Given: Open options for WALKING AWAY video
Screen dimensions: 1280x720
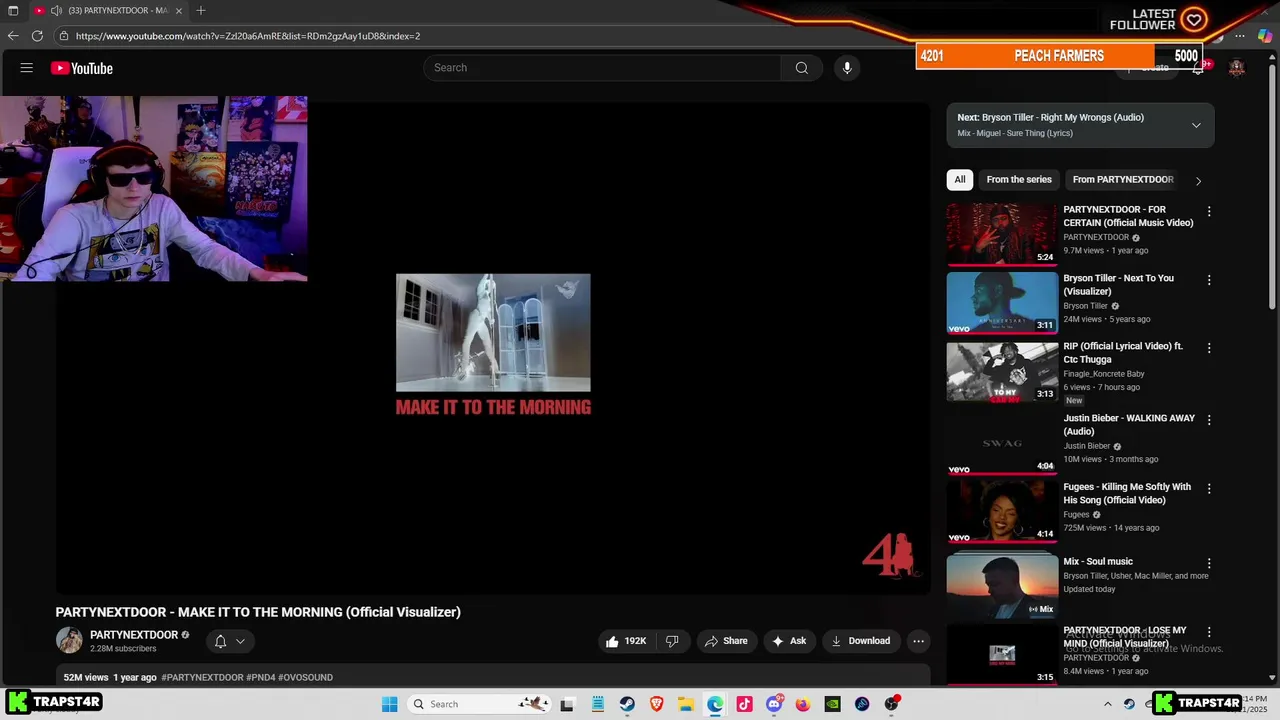Looking at the screenshot, I should tap(1209, 420).
